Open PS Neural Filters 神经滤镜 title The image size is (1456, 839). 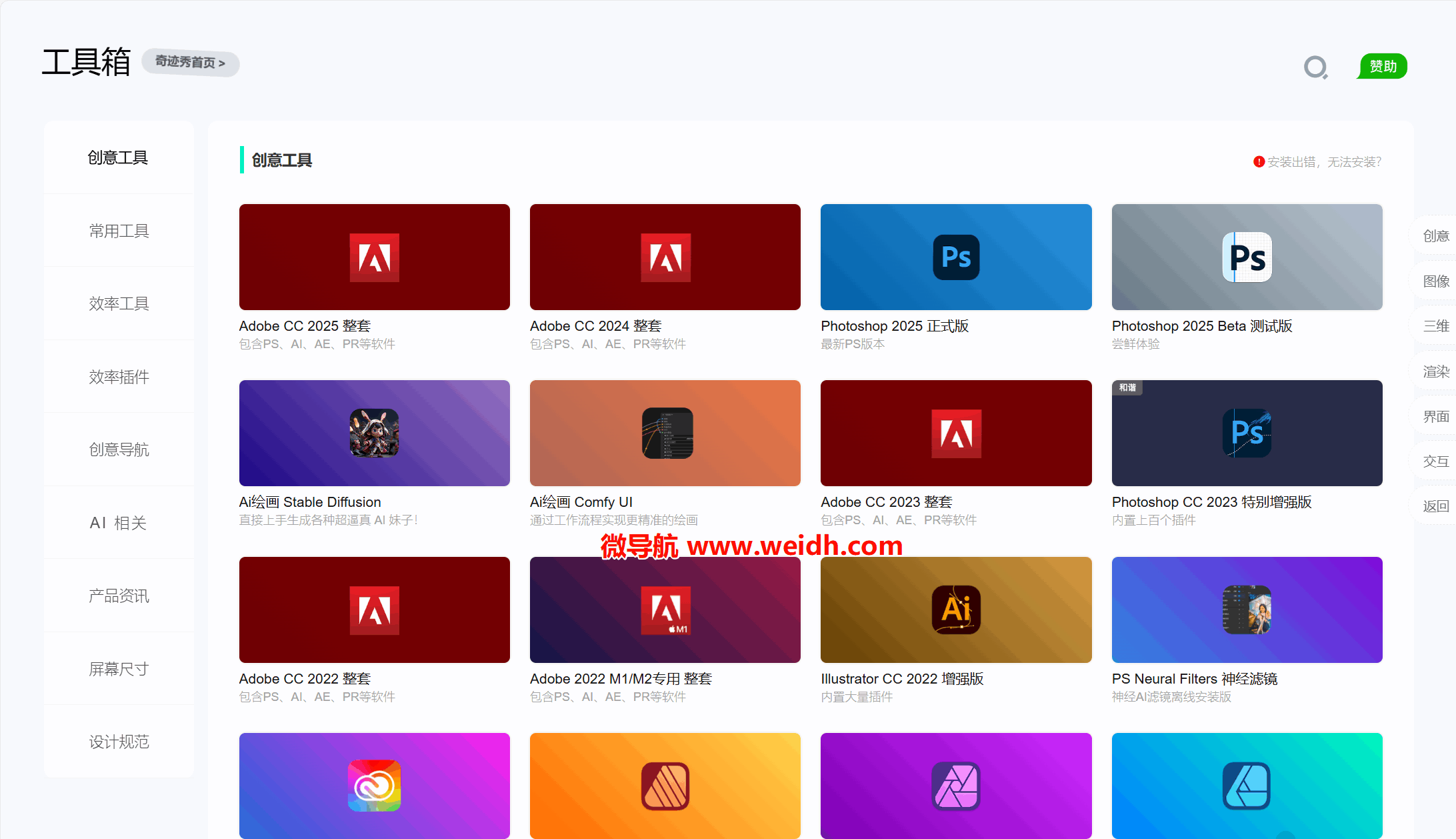(1195, 679)
